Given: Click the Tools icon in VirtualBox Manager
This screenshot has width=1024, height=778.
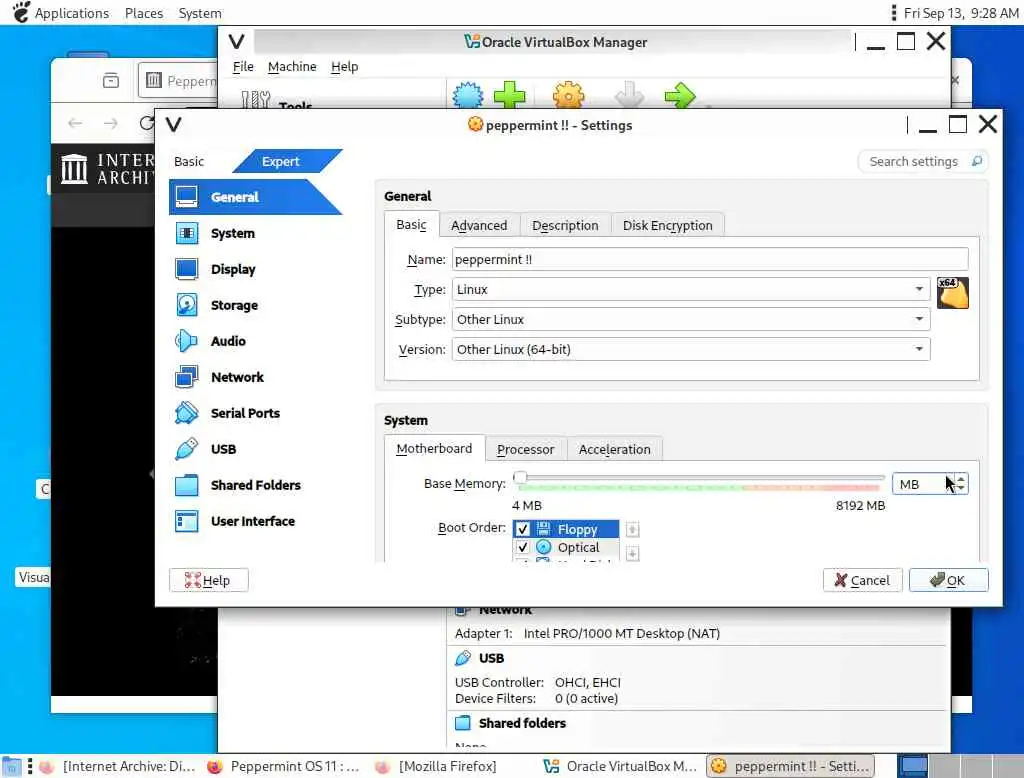Looking at the screenshot, I should coord(255,99).
